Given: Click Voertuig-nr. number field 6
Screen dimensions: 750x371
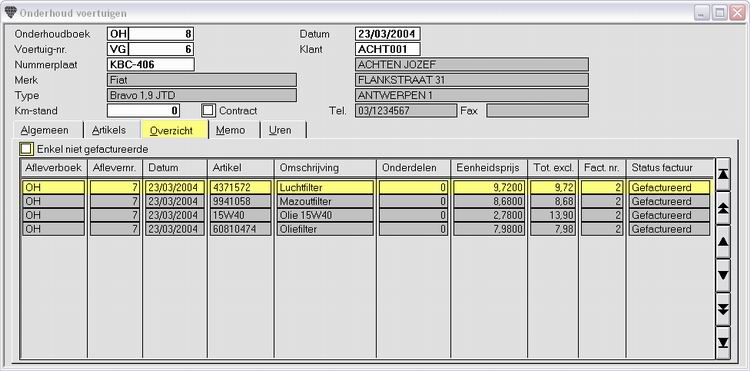Looking at the screenshot, I should click(x=161, y=49).
